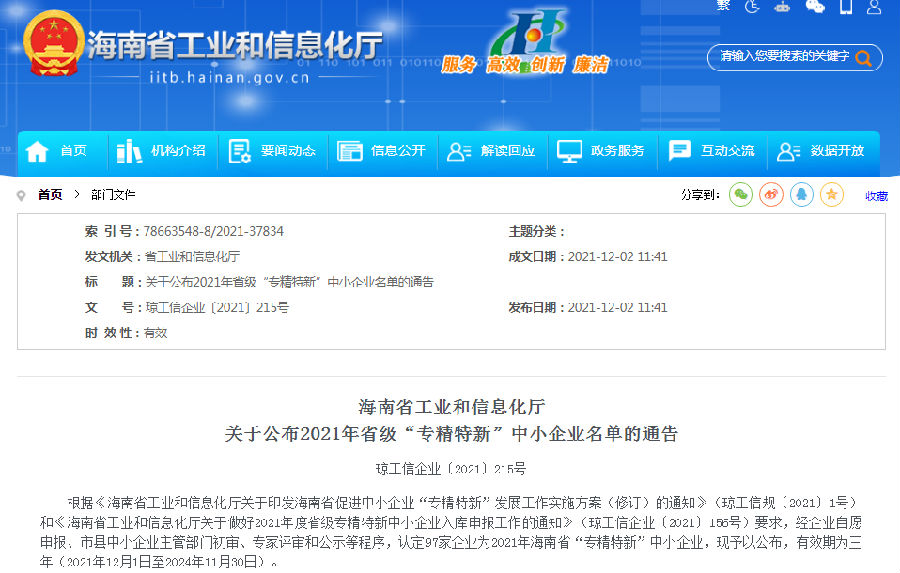This screenshot has height=573, width=900.
Task: Open the 信息公开 menu item
Action: coord(383,151)
